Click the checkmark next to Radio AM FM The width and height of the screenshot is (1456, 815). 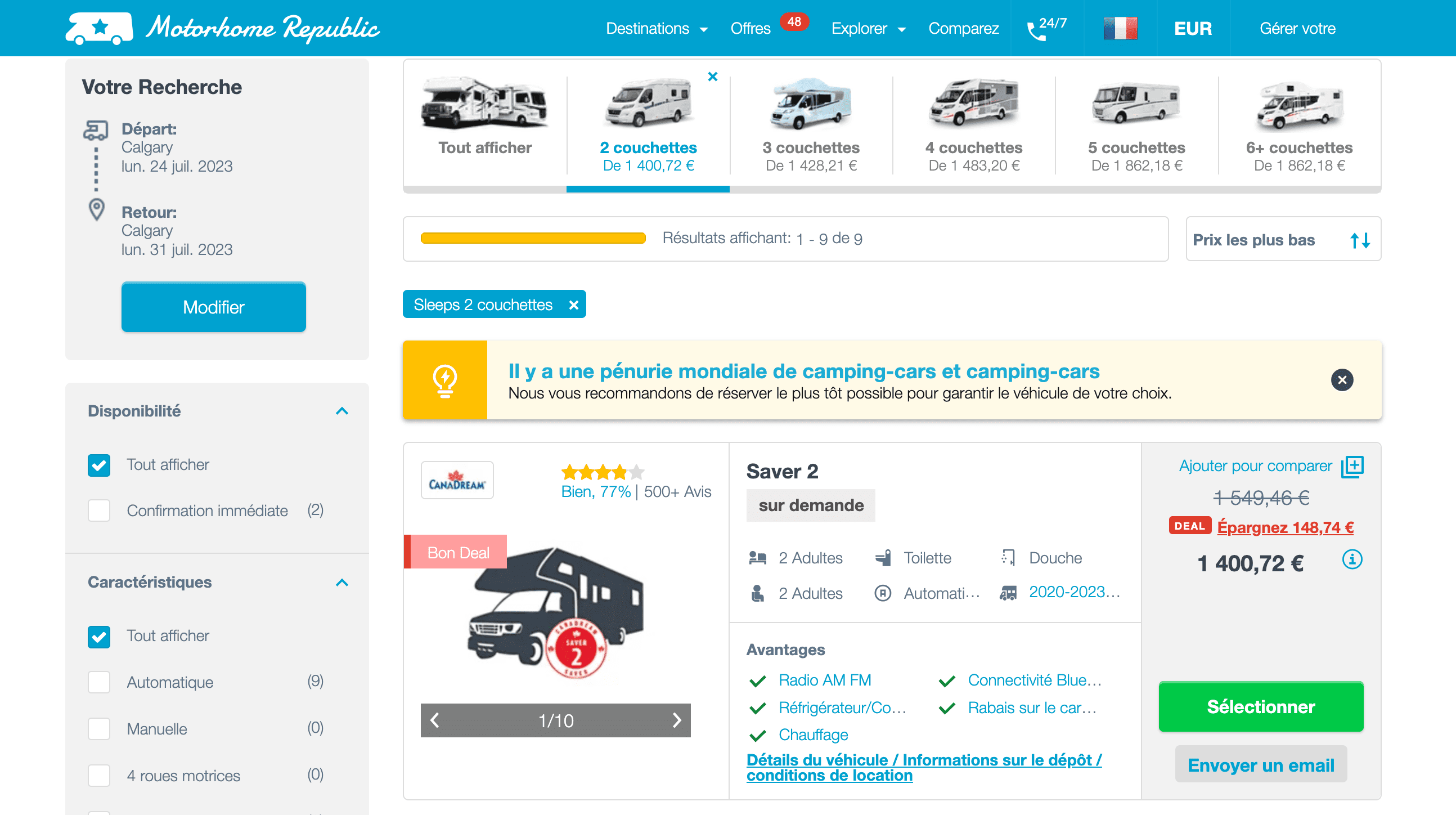click(x=757, y=681)
